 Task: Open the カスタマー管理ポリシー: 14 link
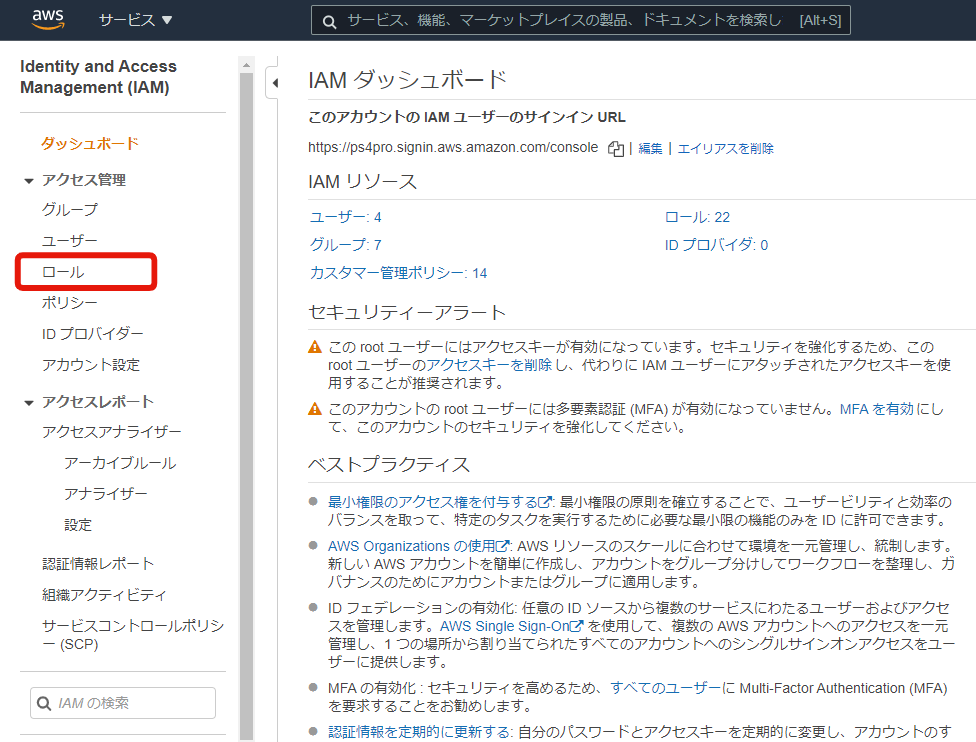398,273
